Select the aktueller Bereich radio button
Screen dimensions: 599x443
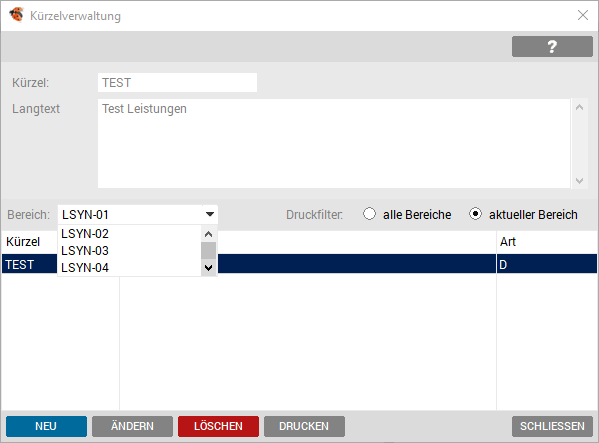[475, 214]
